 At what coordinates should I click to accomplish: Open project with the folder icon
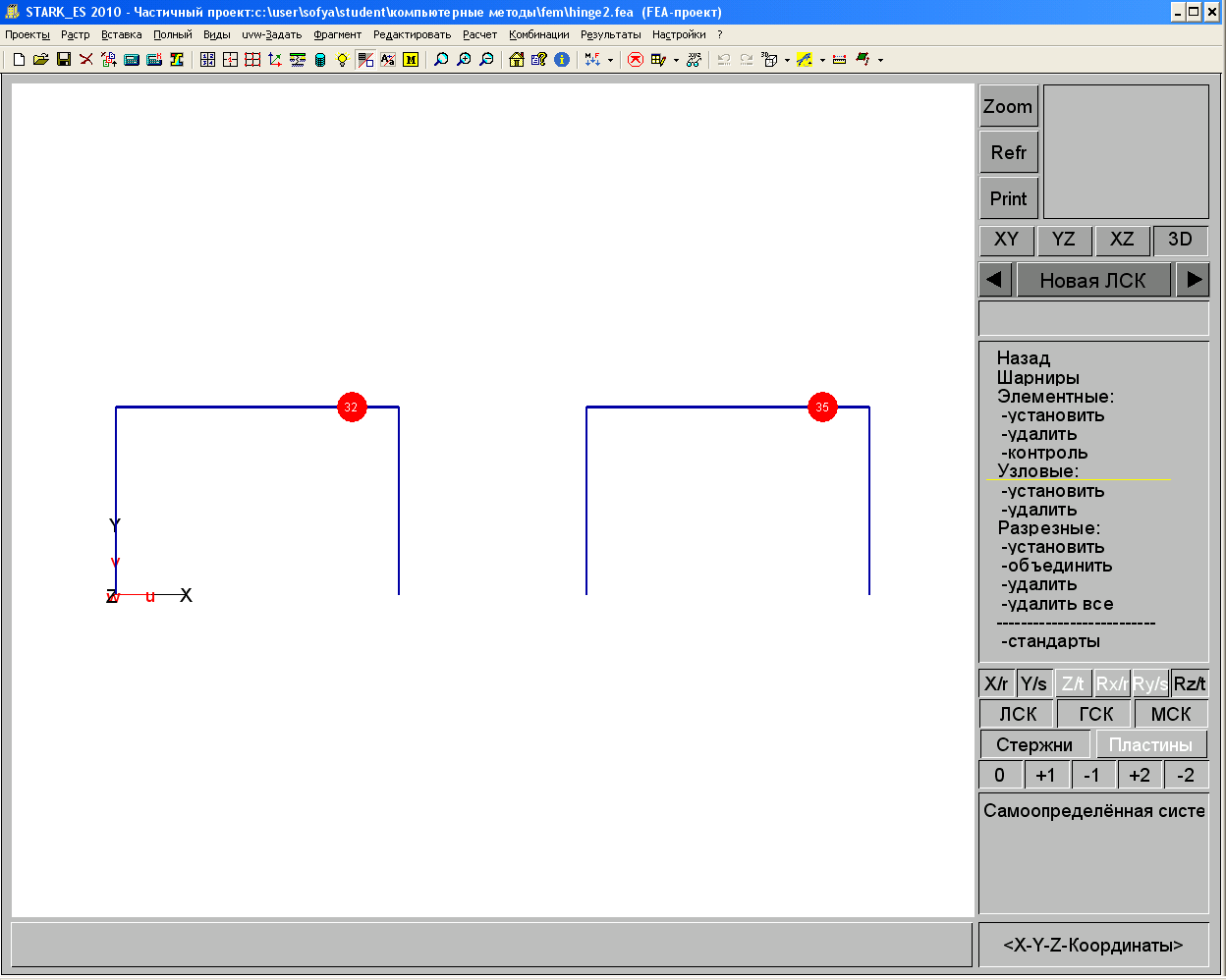pos(40,60)
